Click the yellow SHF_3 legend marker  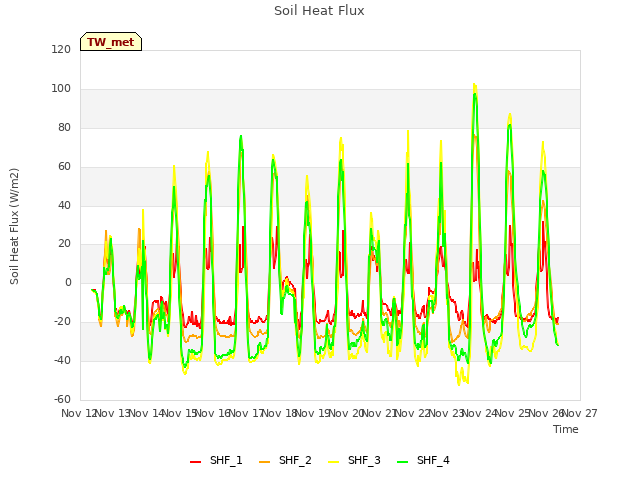coord(333,462)
